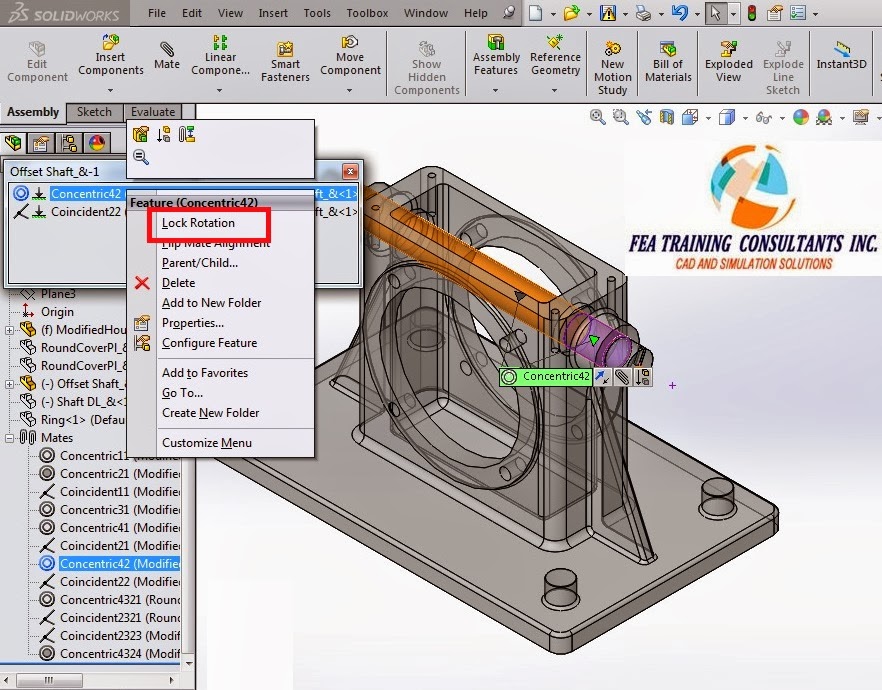This screenshot has width=882, height=690.
Task: Open the Tools menu
Action: 316,13
